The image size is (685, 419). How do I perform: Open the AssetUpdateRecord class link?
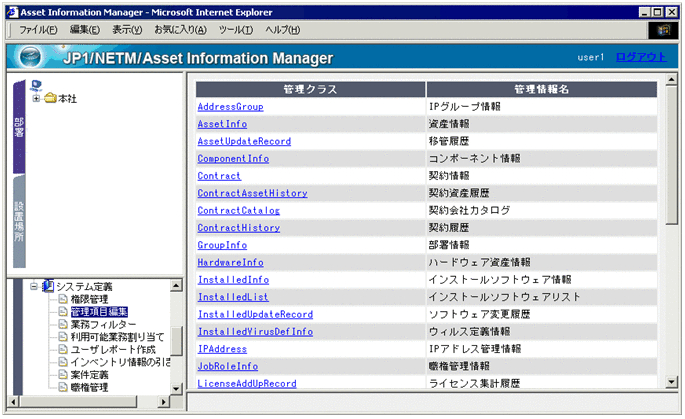click(244, 141)
